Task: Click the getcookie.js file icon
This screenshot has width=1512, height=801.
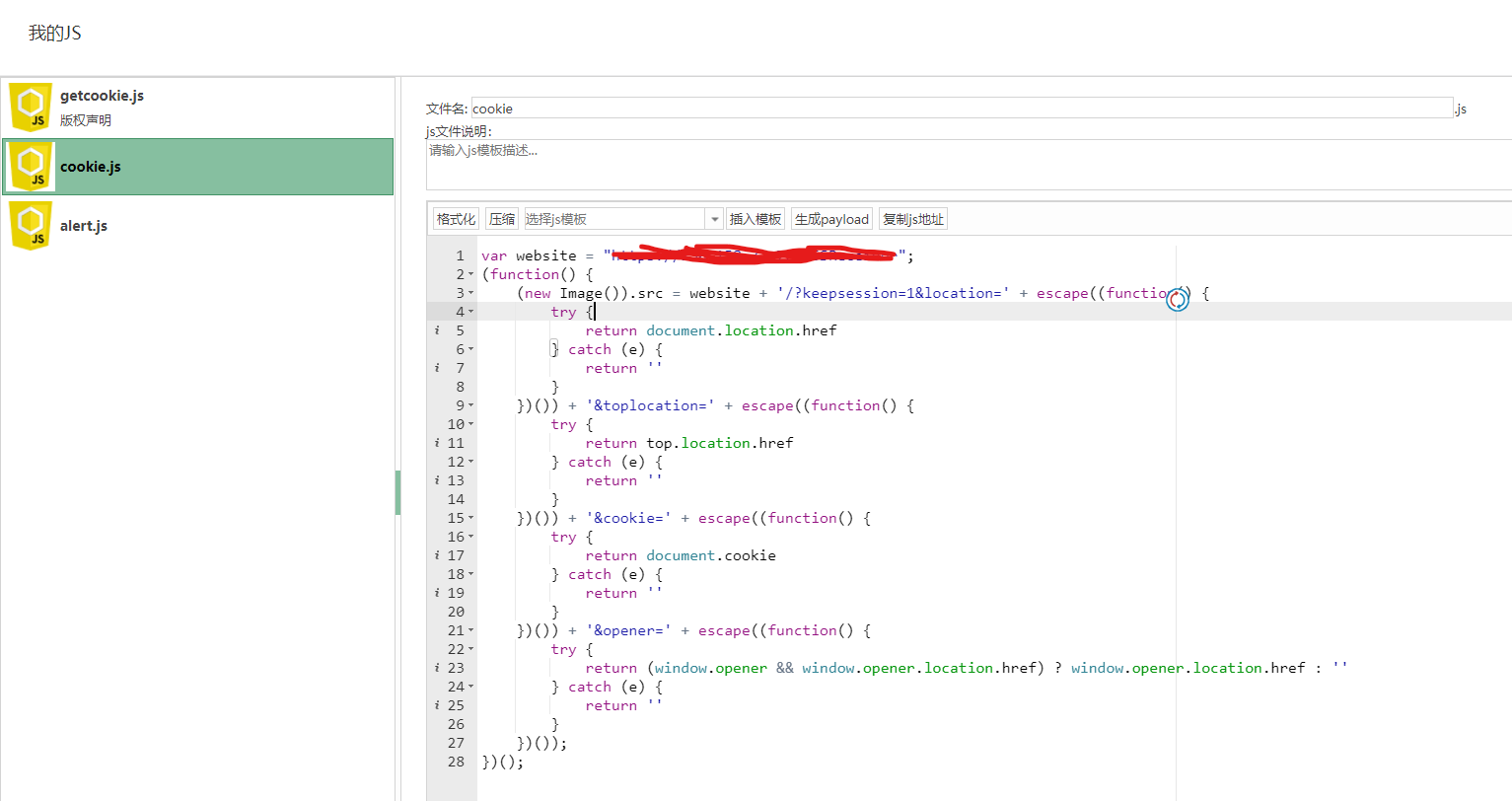Action: pos(31,108)
